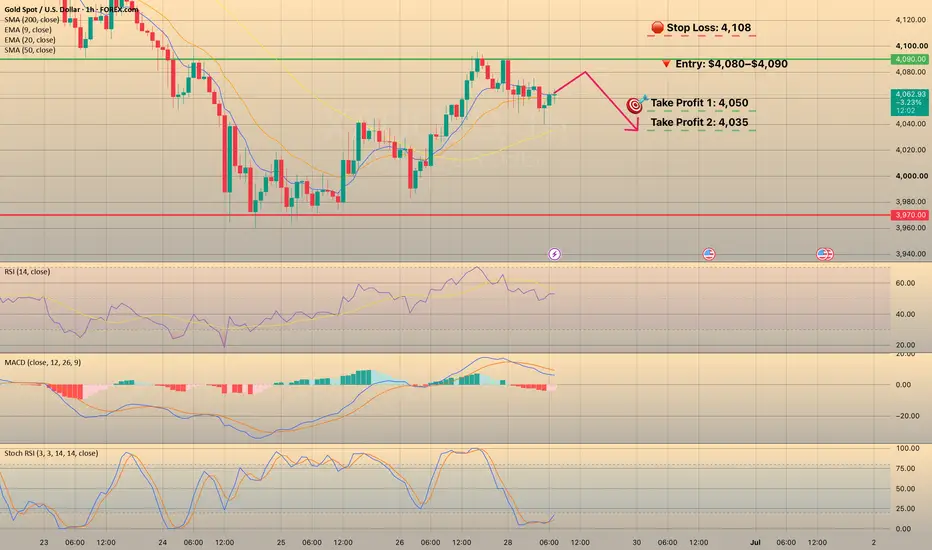
Task: Click the 3,940.00 price axis label
Action: (911, 254)
